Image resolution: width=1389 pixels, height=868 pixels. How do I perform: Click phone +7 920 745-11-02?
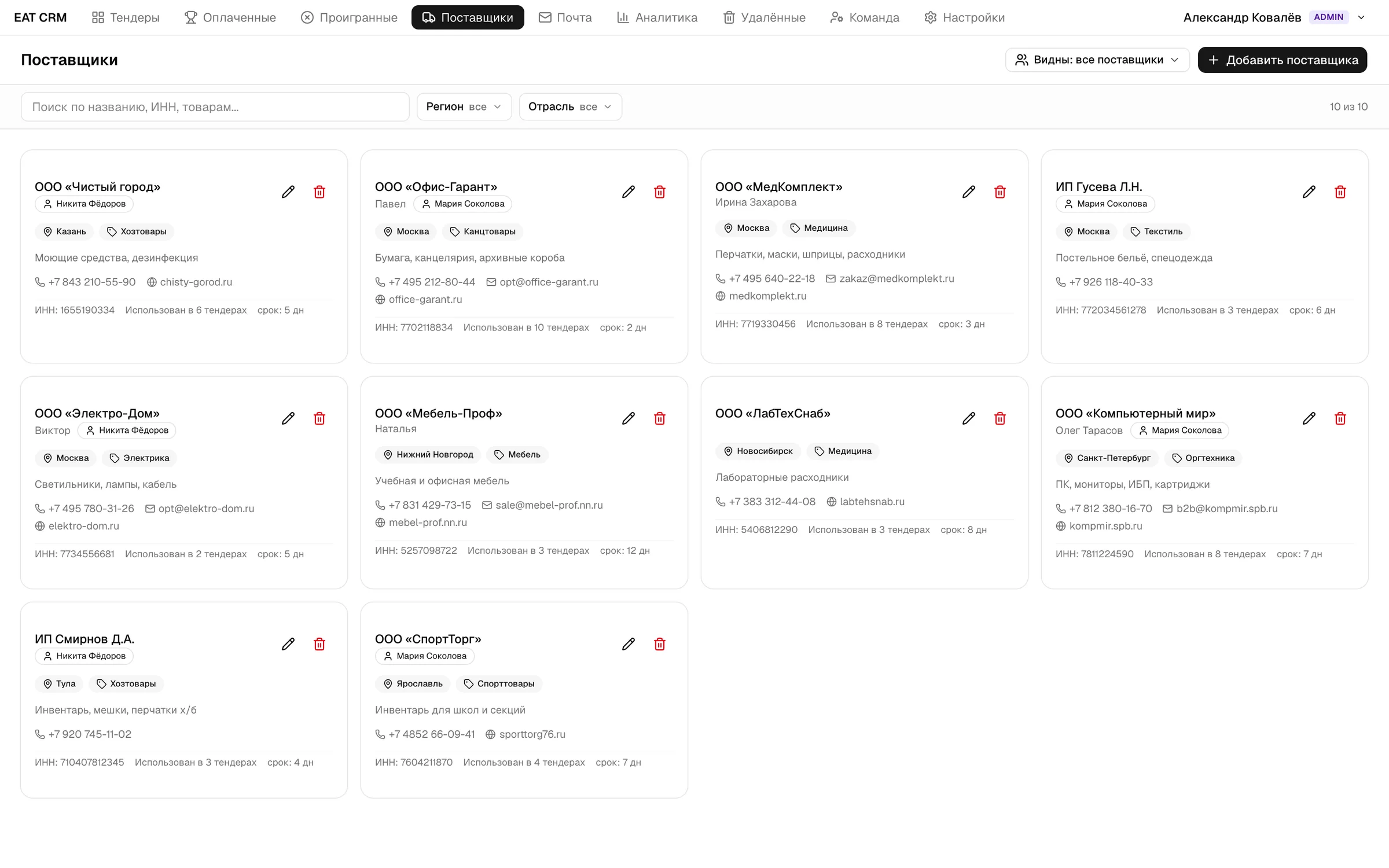[x=83, y=734]
